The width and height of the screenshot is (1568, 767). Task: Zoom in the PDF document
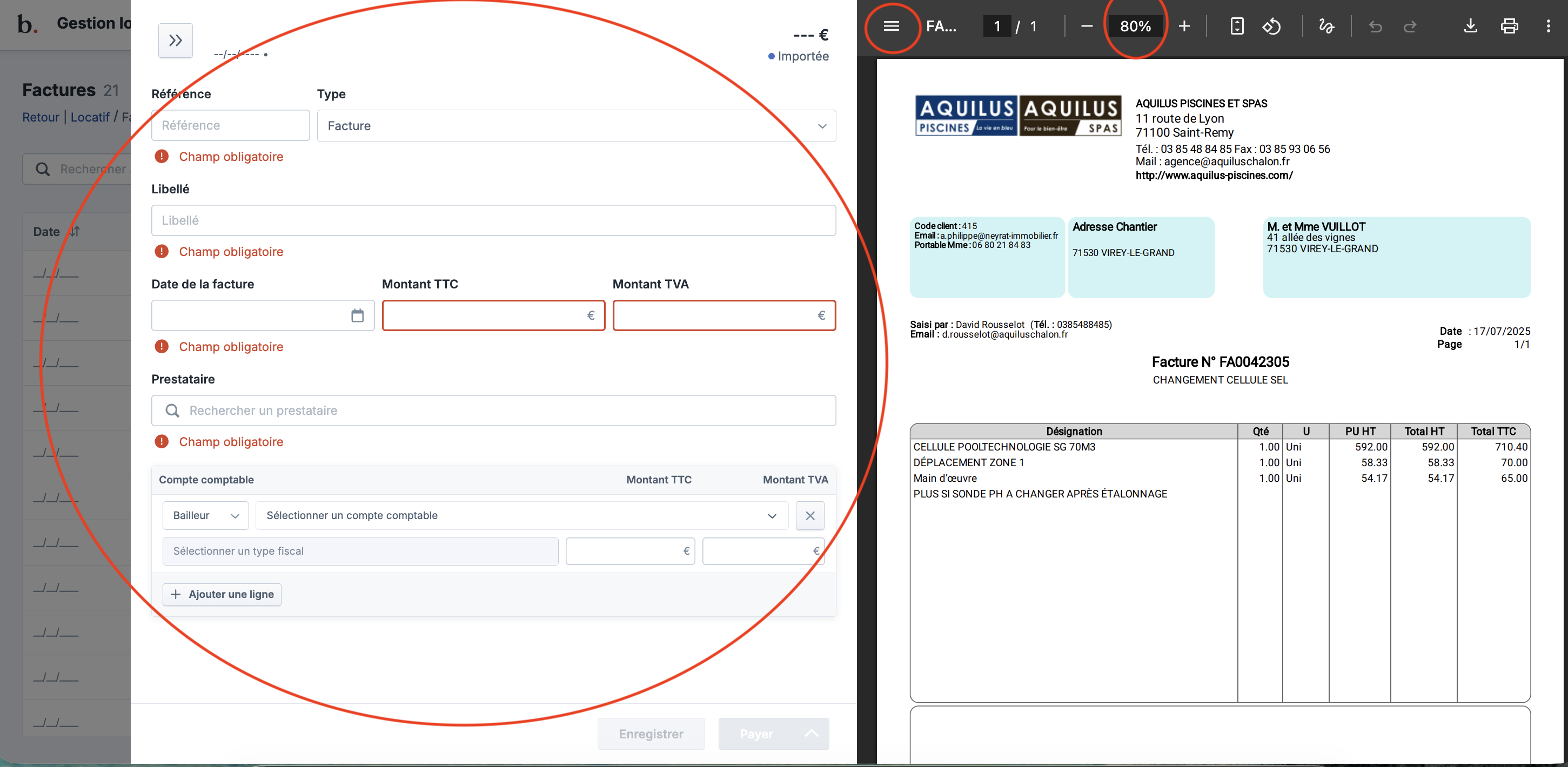click(1184, 26)
